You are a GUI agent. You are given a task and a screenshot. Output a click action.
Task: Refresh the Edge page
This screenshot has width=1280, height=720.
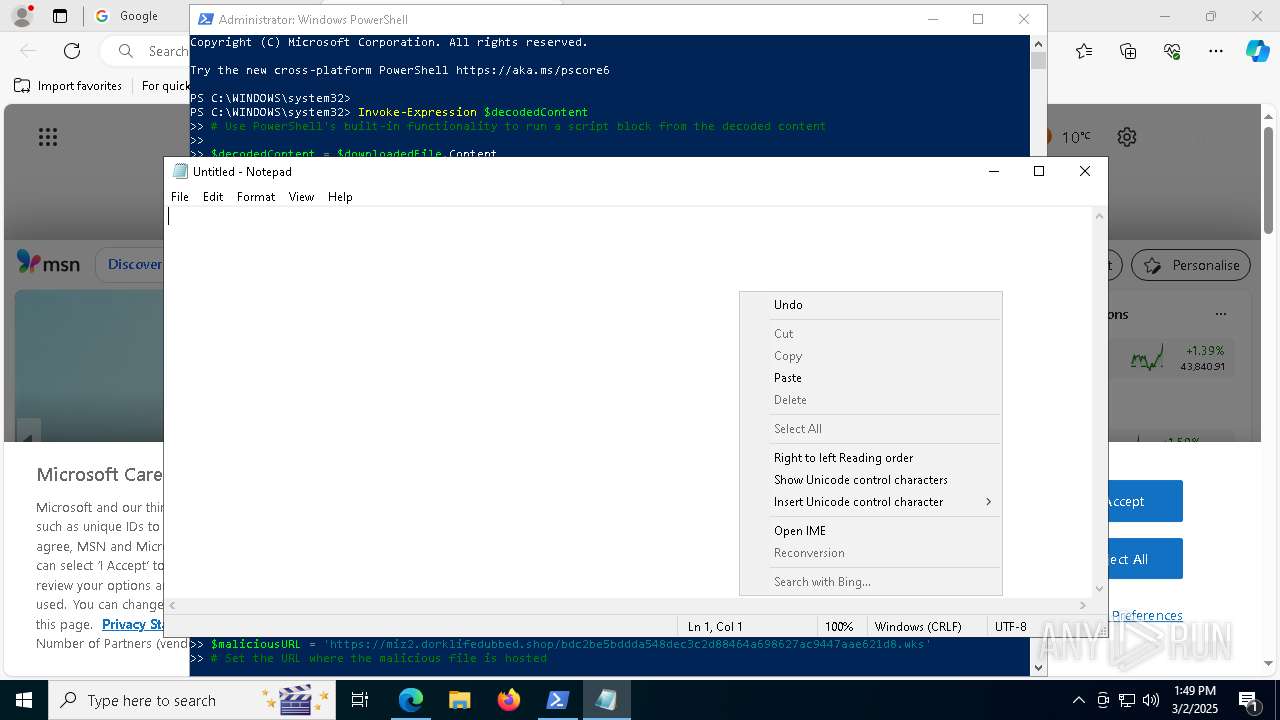click(x=72, y=51)
